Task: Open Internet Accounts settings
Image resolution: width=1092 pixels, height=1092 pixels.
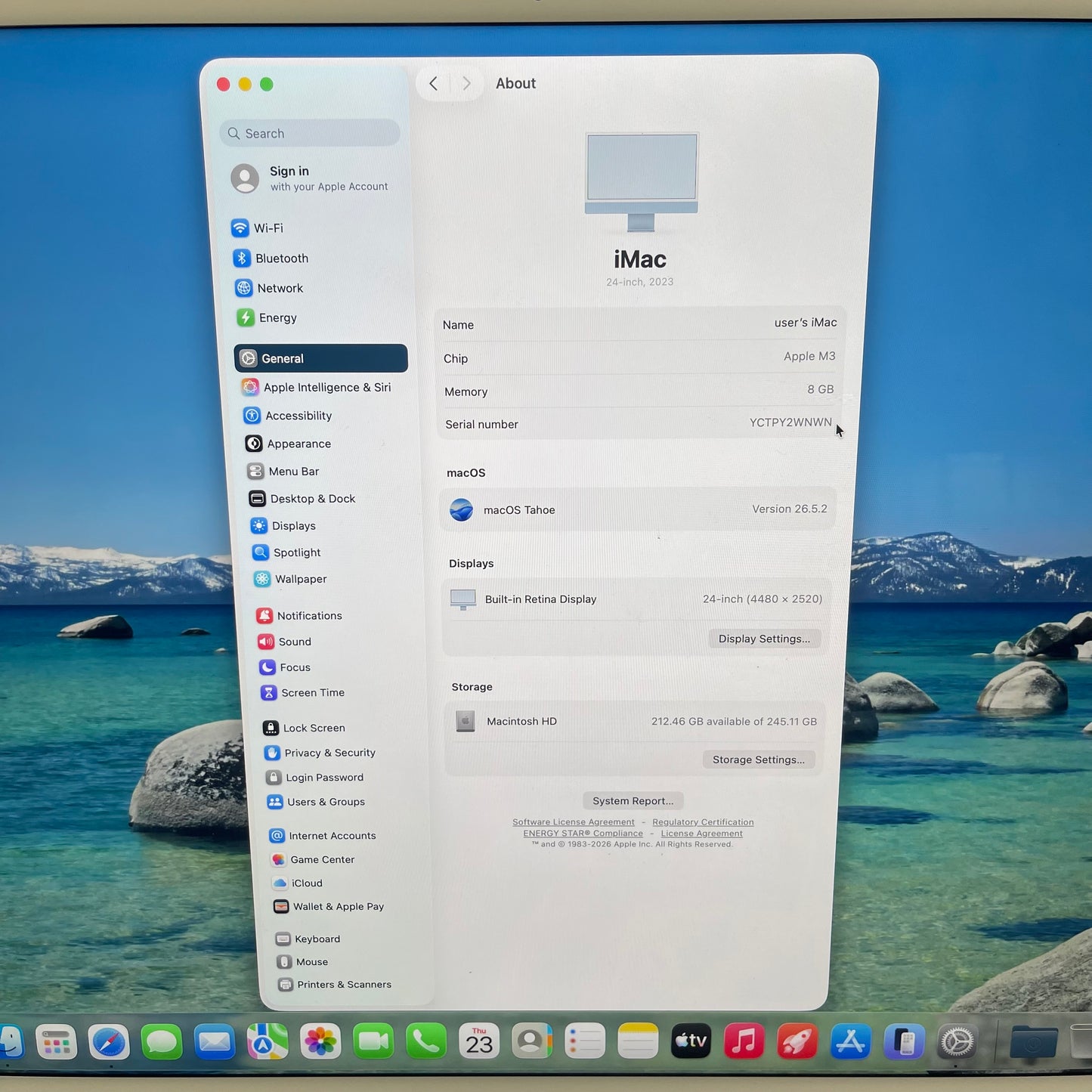Action: tap(323, 836)
